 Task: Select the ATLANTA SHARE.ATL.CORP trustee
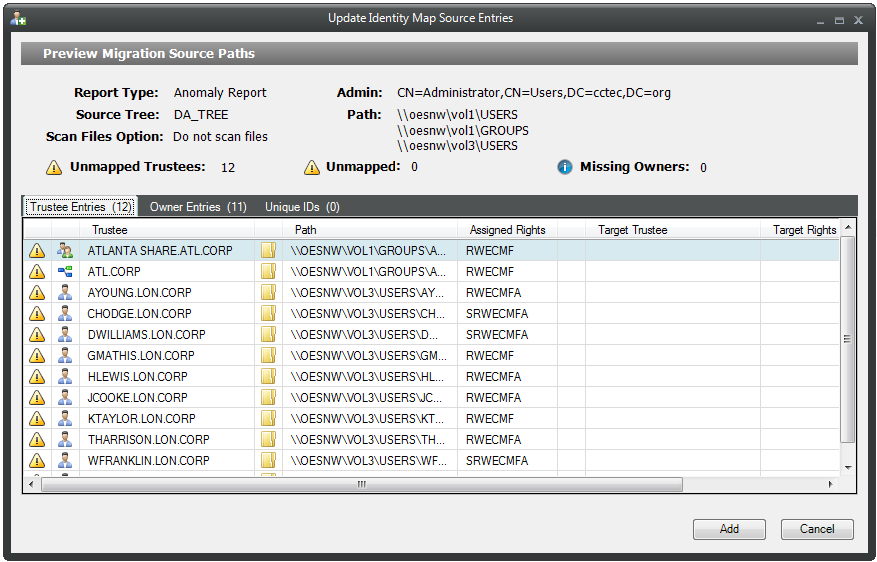[159, 251]
